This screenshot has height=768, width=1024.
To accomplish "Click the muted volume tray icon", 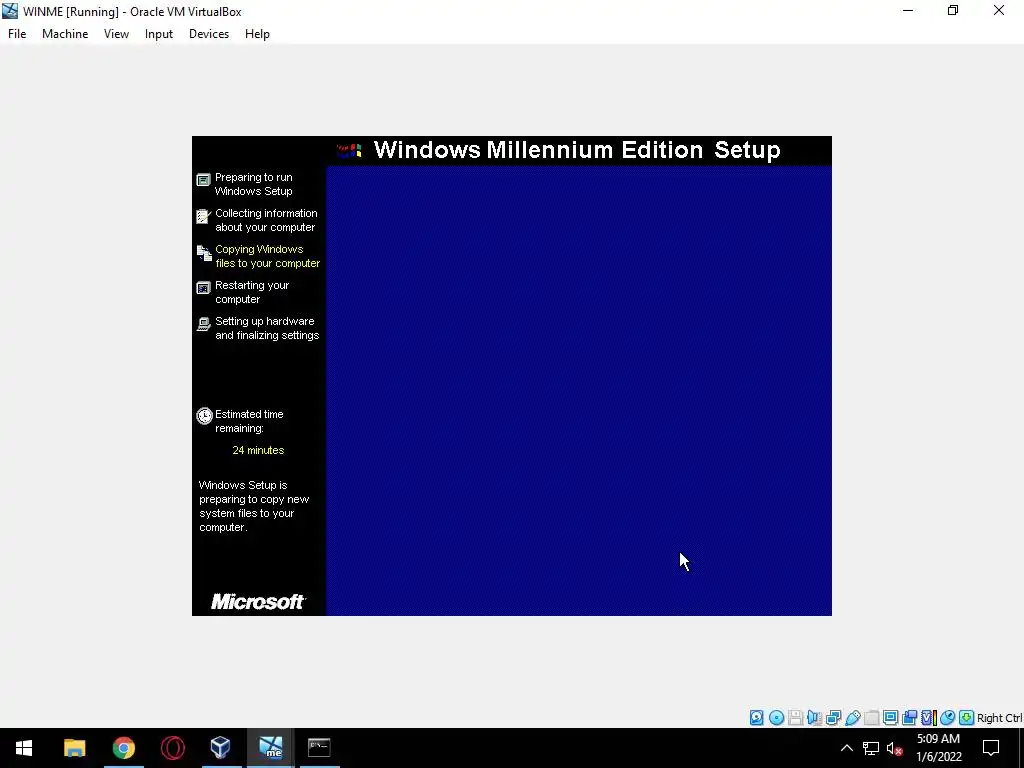I will coord(895,749).
